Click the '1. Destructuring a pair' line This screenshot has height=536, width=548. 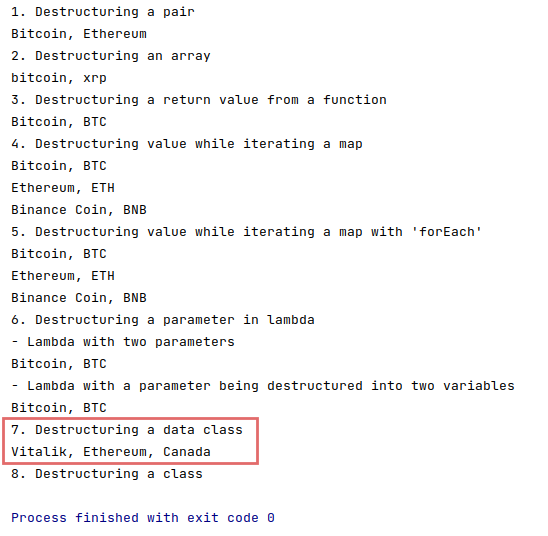click(x=102, y=12)
